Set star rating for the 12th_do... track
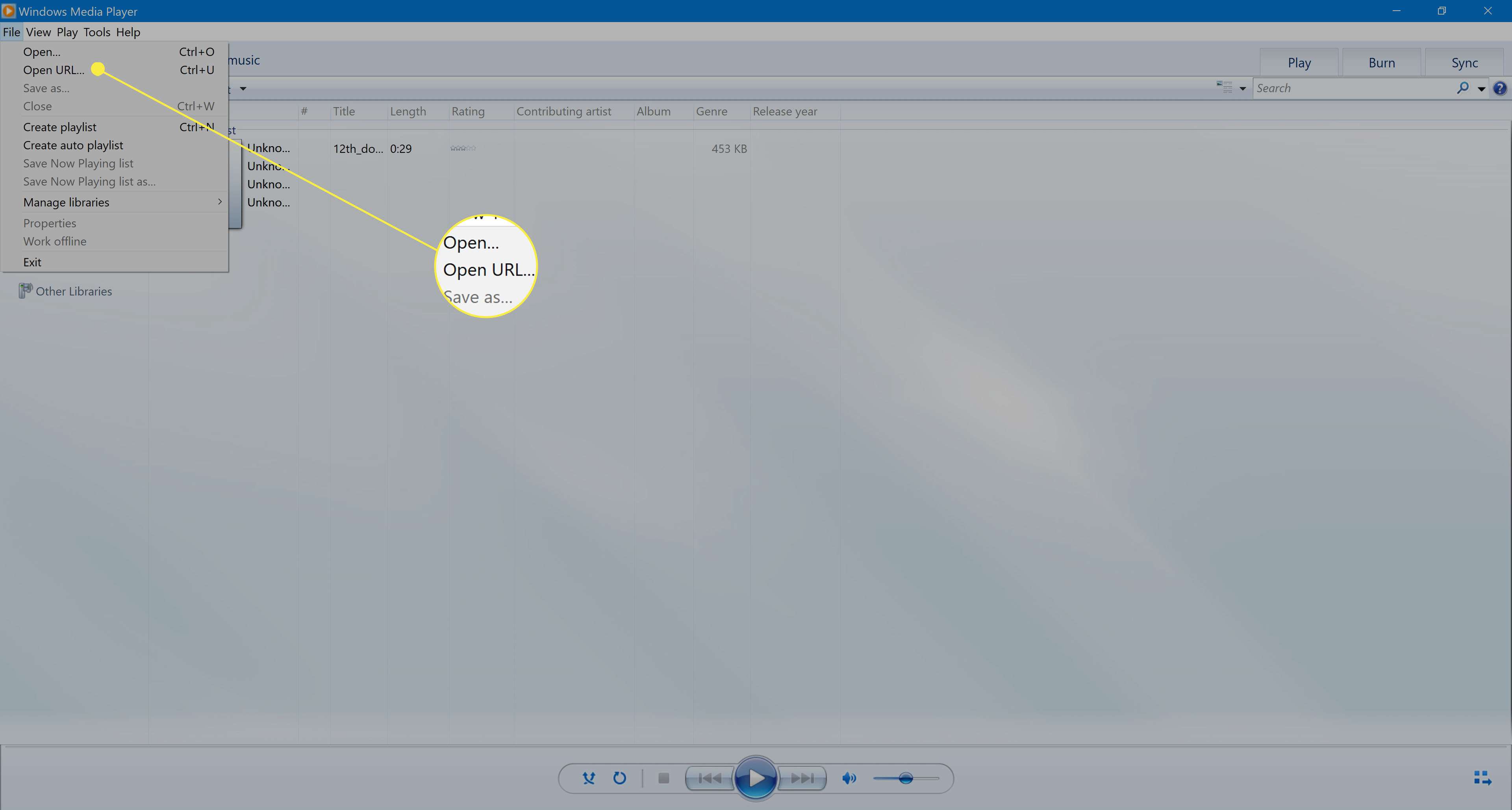1512x810 pixels. tap(463, 149)
